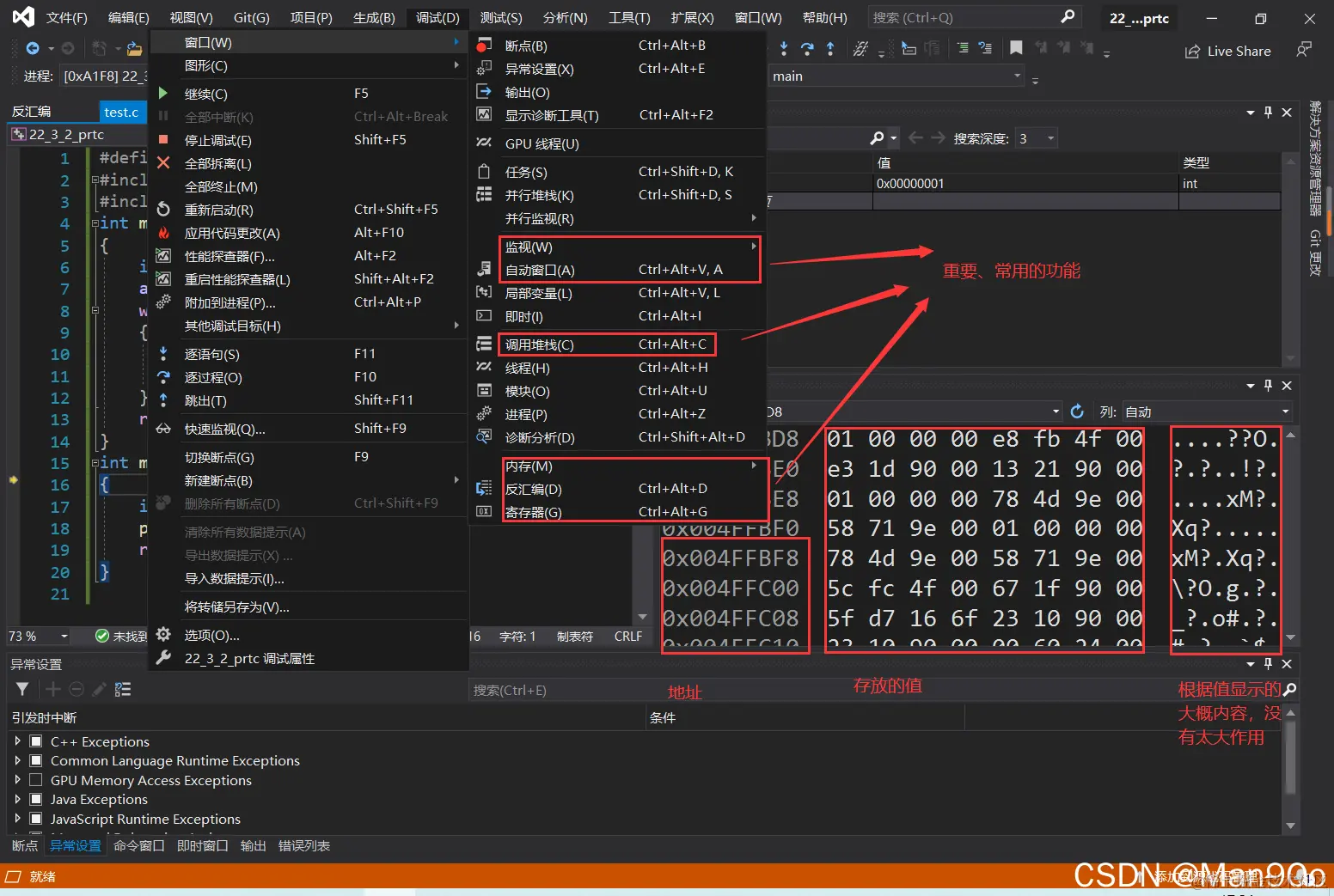This screenshot has height=896, width=1334.
Task: Click the Disassembly (反汇编) icon in submenu
Action: click(x=485, y=488)
